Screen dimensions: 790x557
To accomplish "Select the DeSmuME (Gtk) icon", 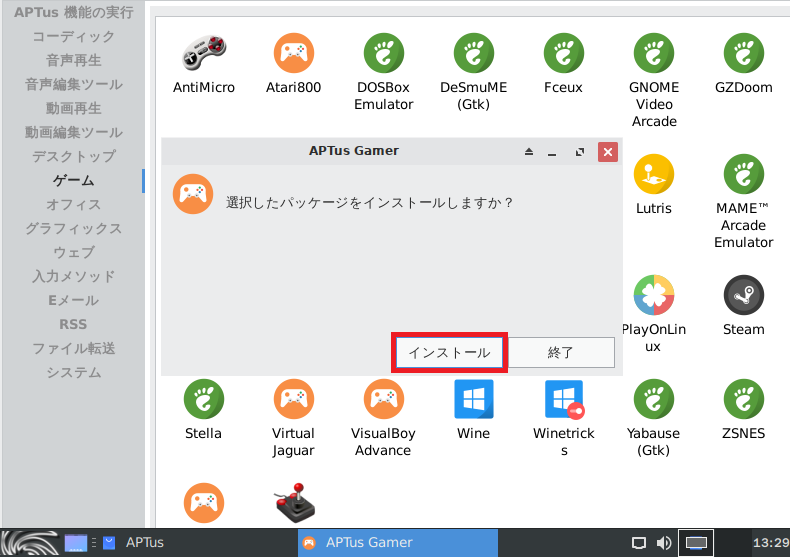I will pos(474,53).
